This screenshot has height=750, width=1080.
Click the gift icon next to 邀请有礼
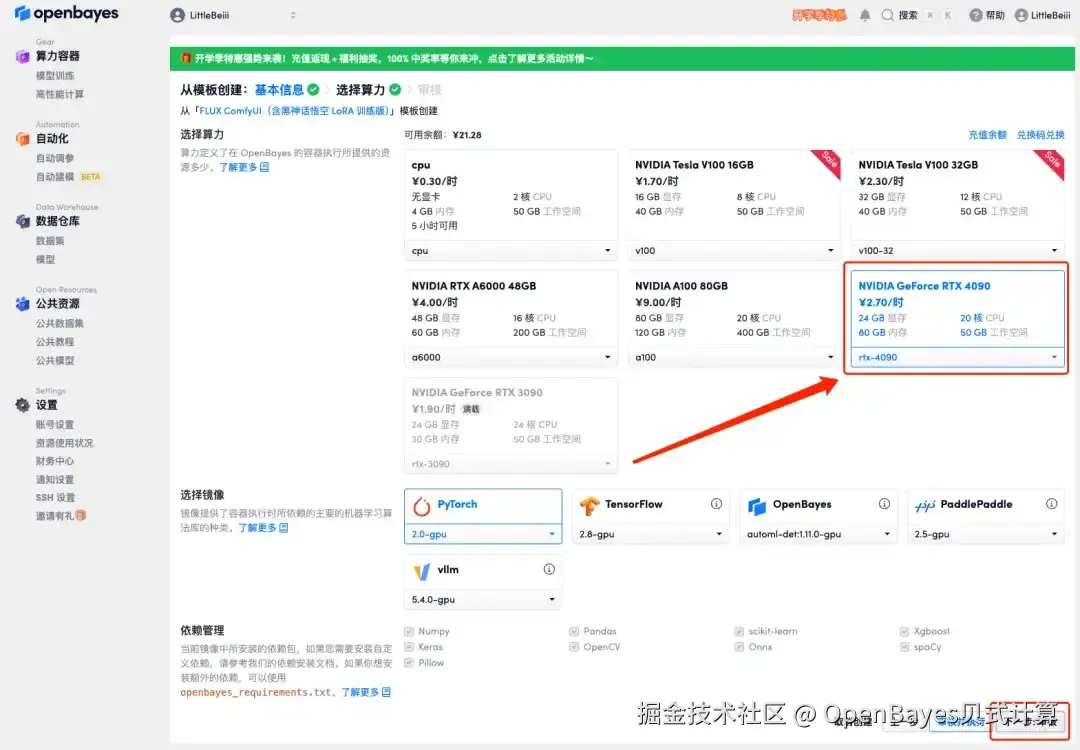coord(81,515)
